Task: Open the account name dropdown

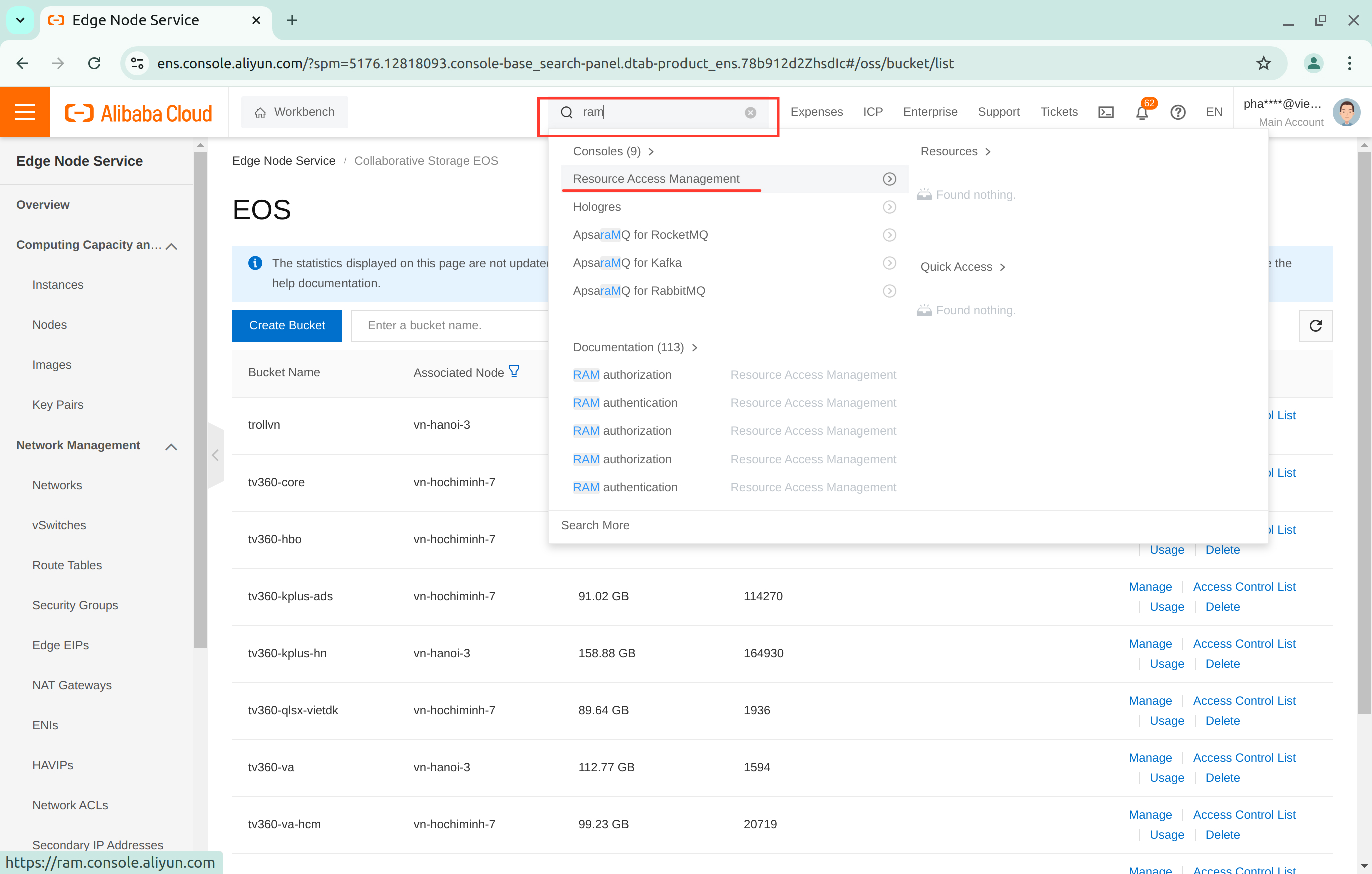Action: [x=1282, y=112]
